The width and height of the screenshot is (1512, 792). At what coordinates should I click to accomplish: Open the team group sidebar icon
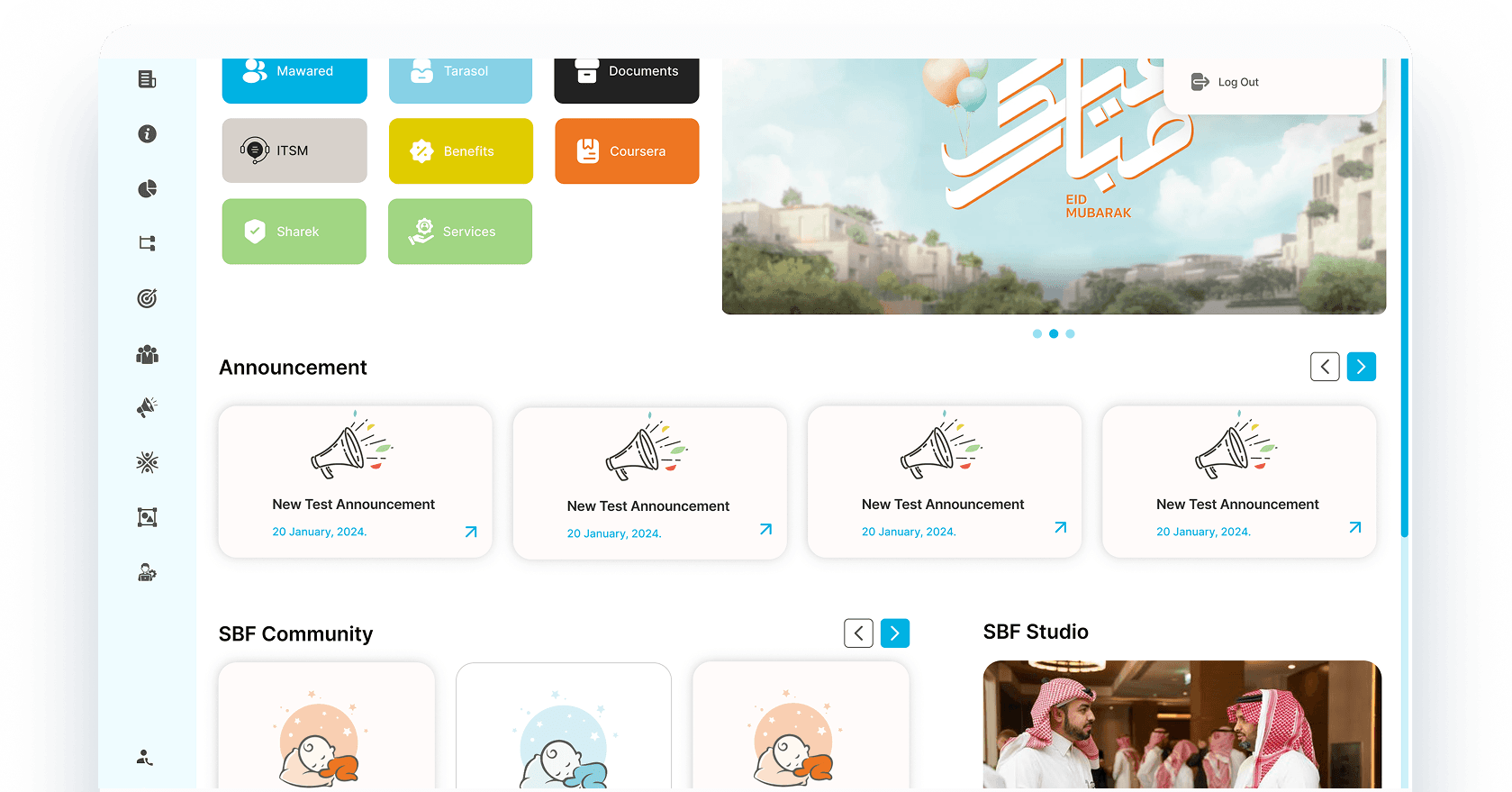tap(147, 354)
